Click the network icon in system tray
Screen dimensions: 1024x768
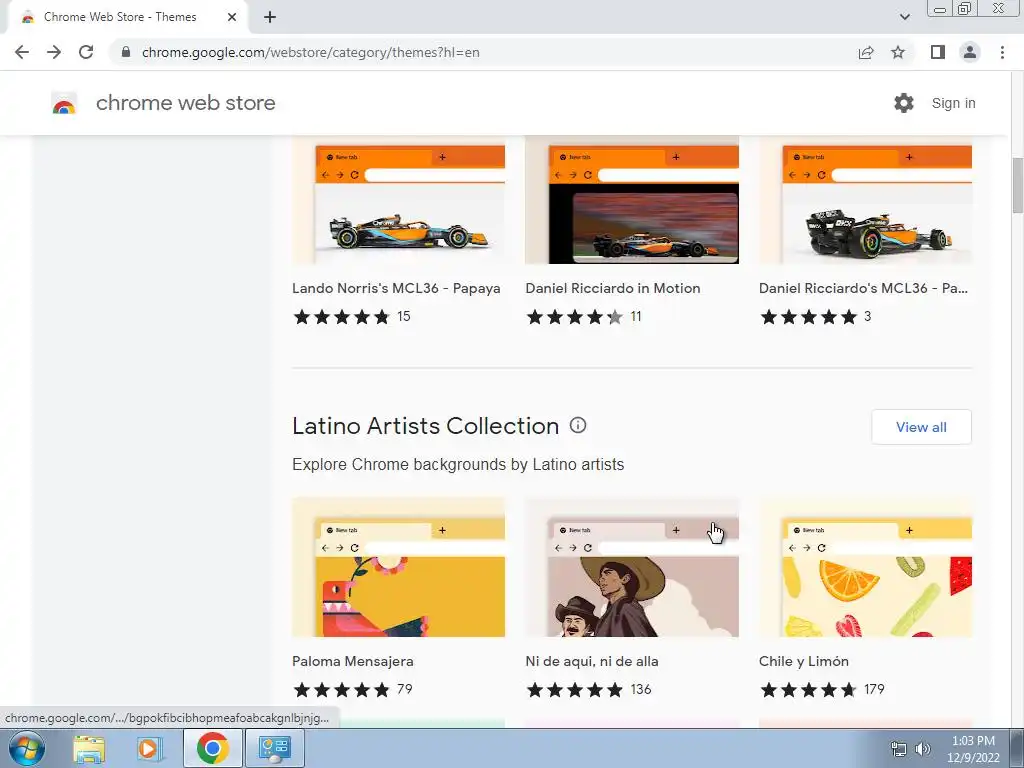(899, 749)
